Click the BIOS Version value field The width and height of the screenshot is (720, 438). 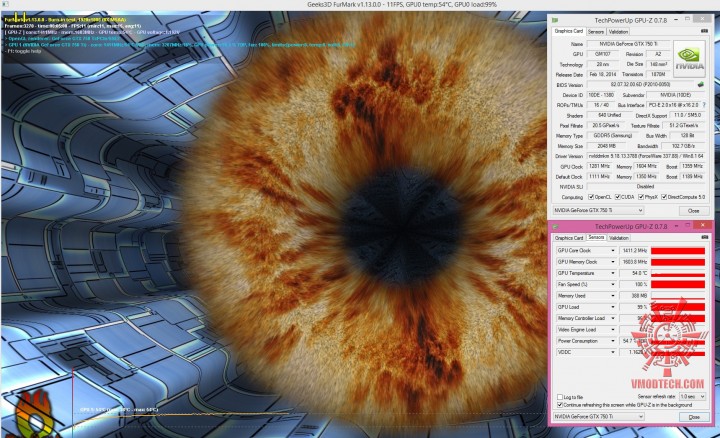point(641,84)
